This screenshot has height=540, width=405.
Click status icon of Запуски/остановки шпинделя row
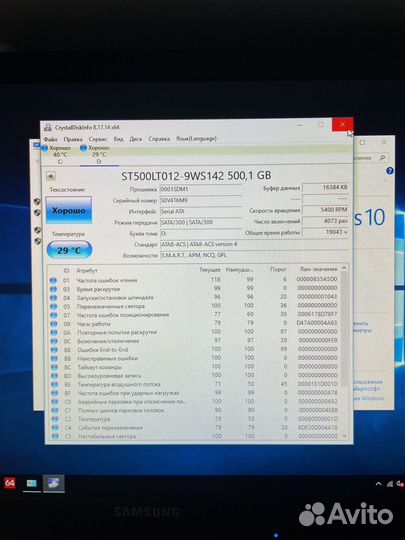pos(53,298)
